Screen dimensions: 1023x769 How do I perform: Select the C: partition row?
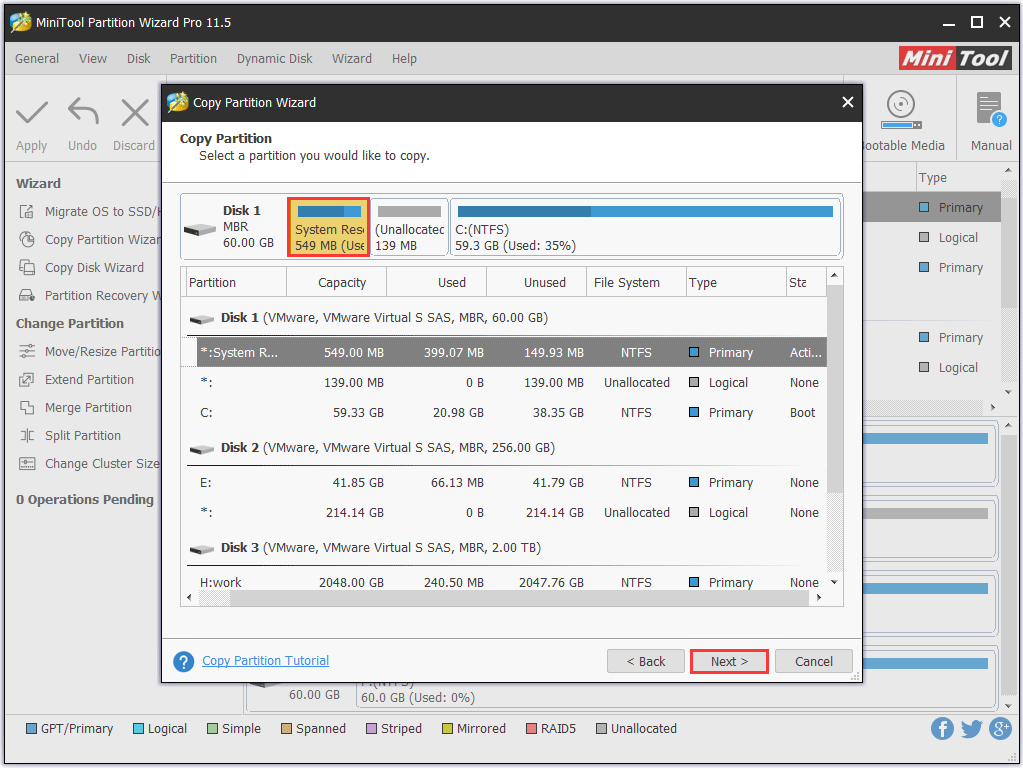pyautogui.click(x=511, y=413)
